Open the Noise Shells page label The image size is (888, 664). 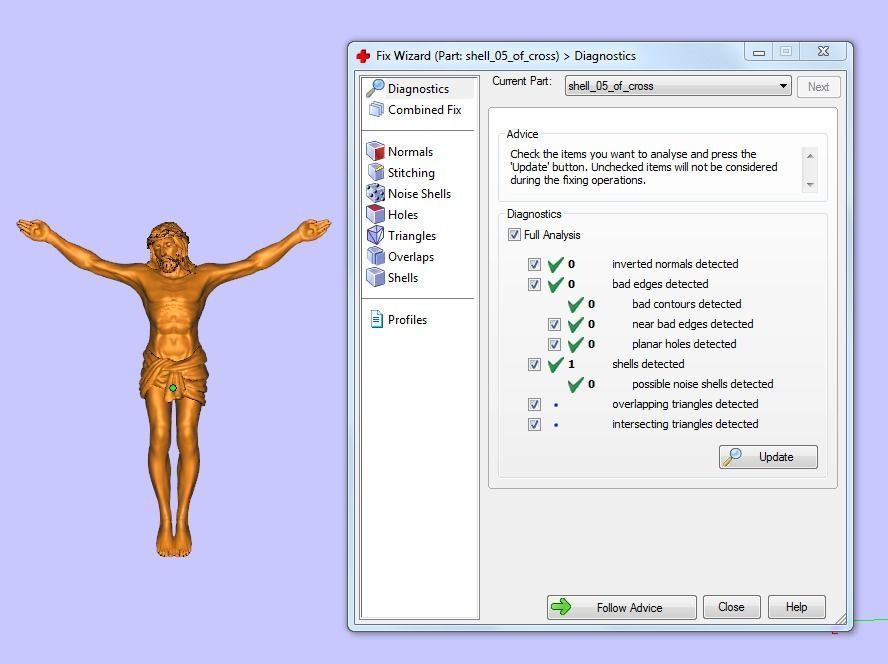coord(420,194)
